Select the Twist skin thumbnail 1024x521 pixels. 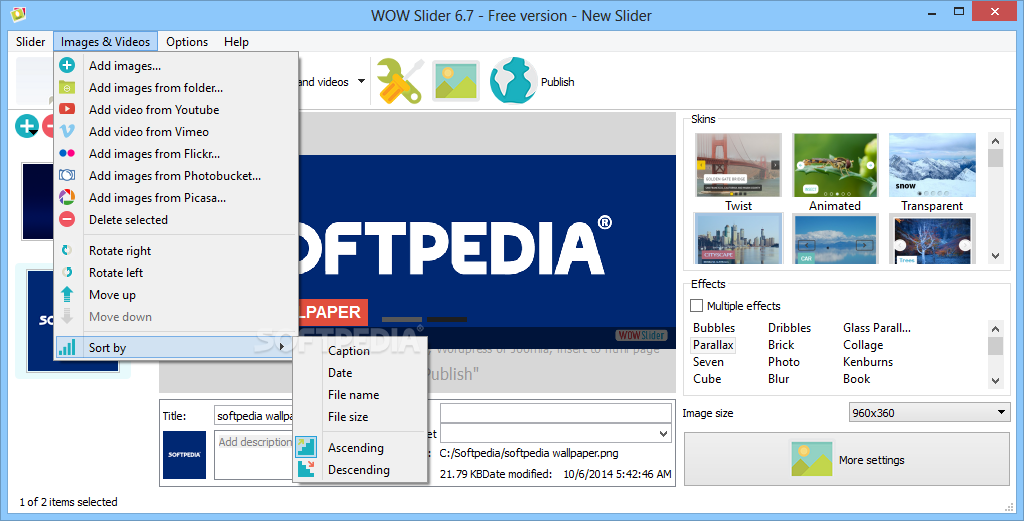(739, 165)
